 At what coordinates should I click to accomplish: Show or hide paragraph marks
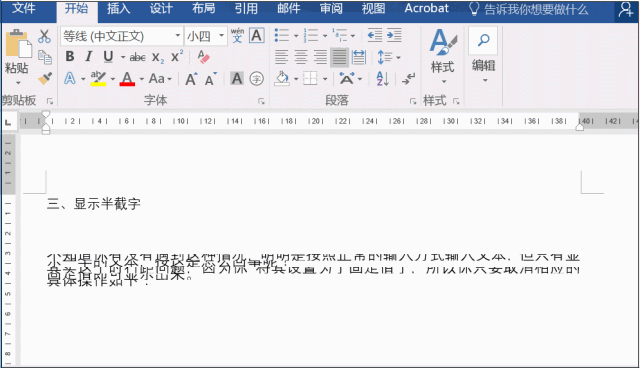pyautogui.click(x=408, y=78)
